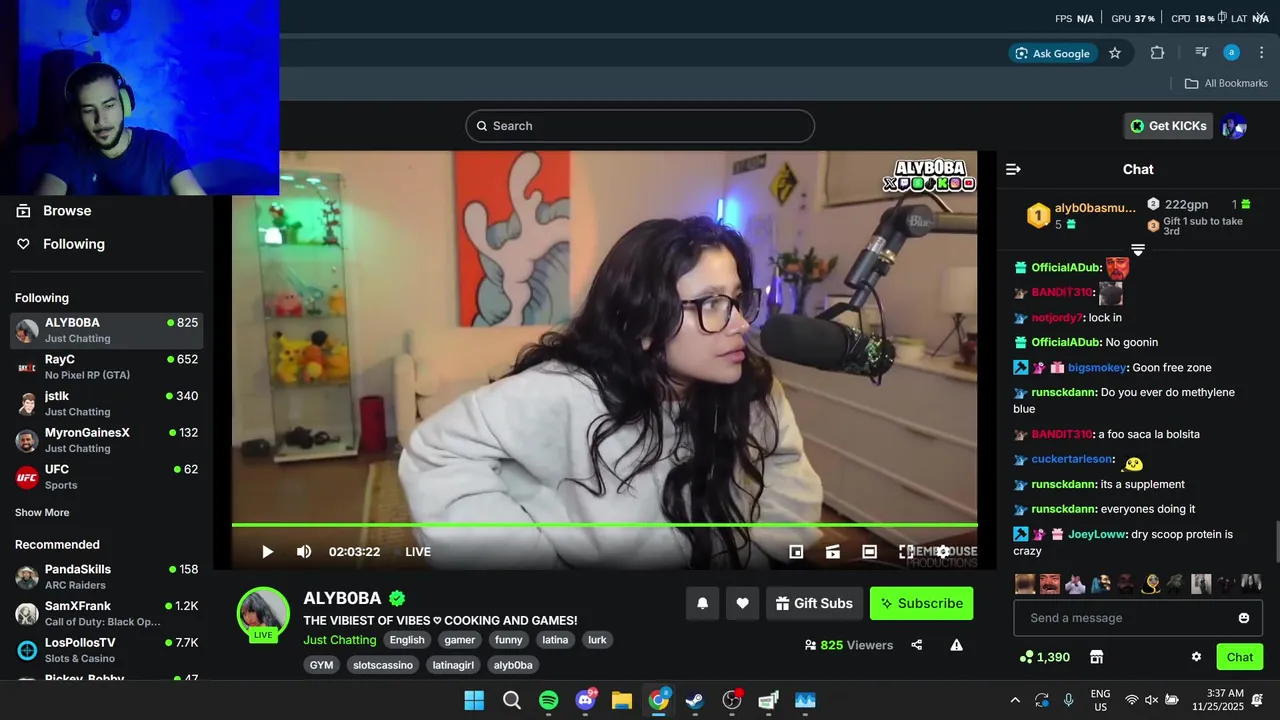Click the Just Chatting category link

340,640
